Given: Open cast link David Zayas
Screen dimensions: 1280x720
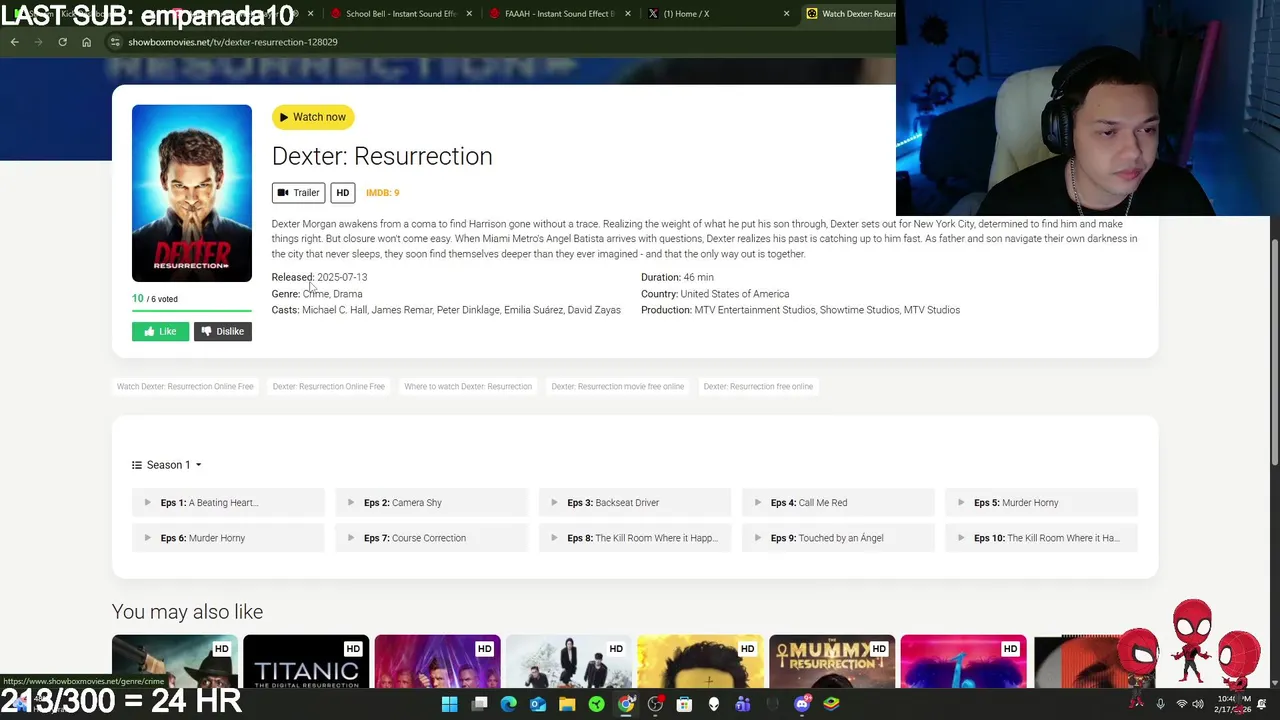Looking at the screenshot, I should [x=594, y=310].
